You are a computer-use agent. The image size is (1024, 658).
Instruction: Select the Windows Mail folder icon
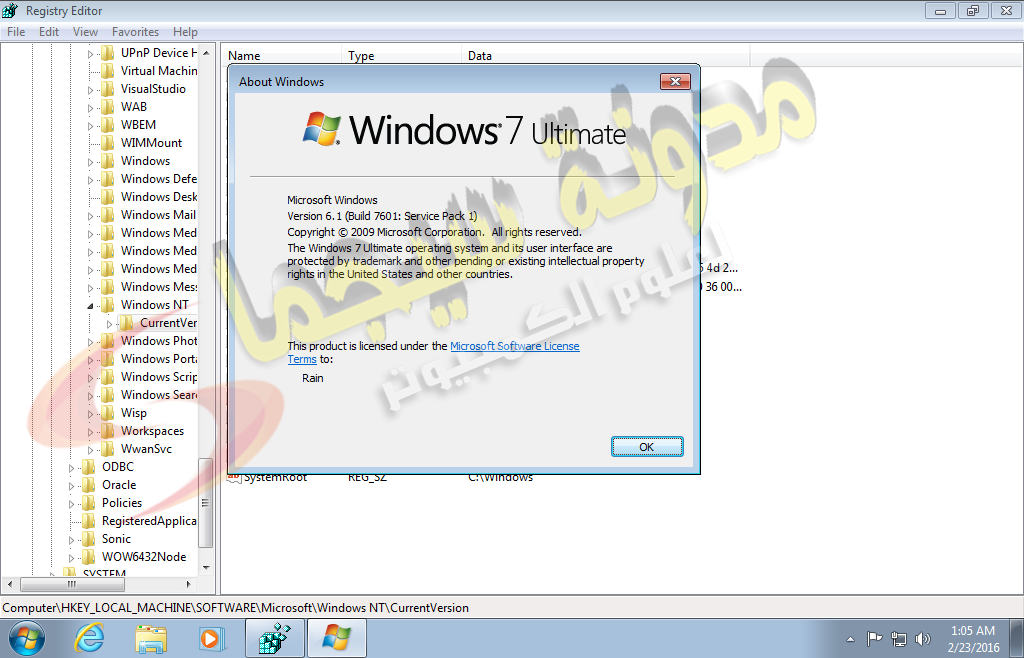coord(108,215)
